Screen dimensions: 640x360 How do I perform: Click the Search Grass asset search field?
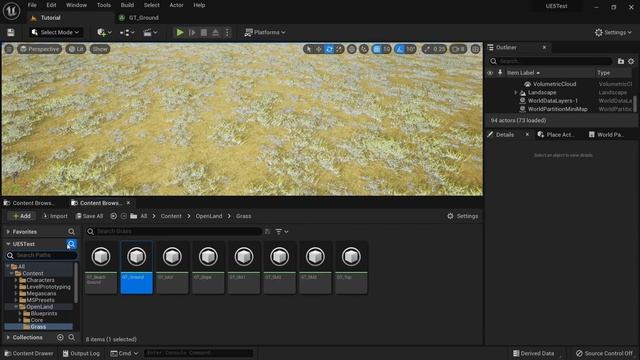pos(173,231)
